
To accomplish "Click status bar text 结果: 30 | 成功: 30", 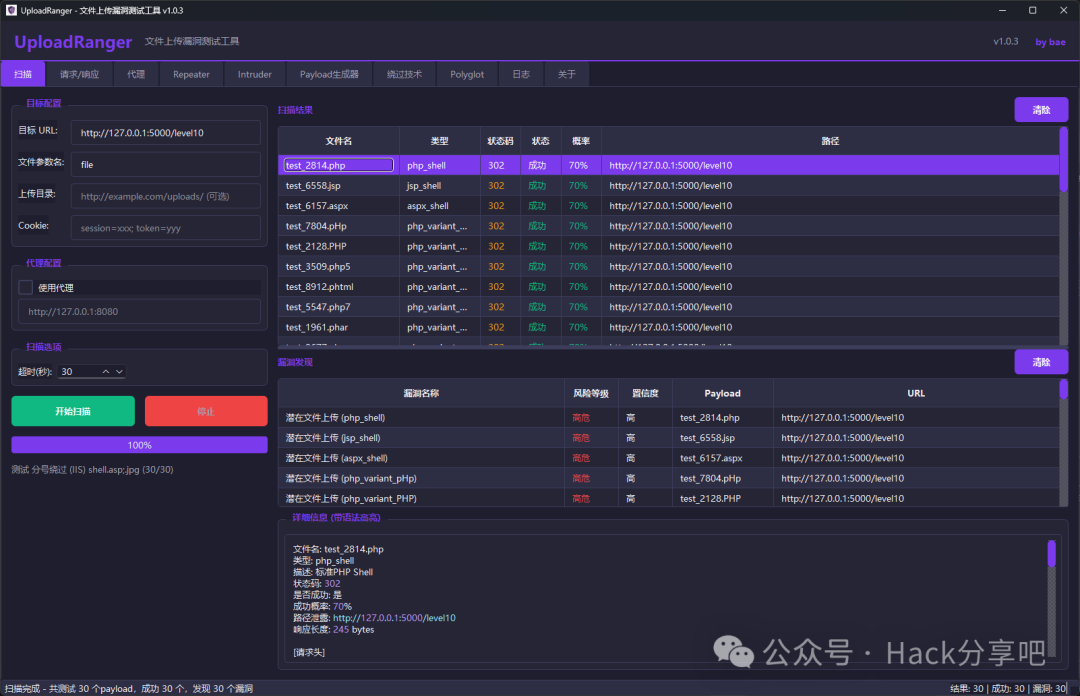I will (987, 688).
